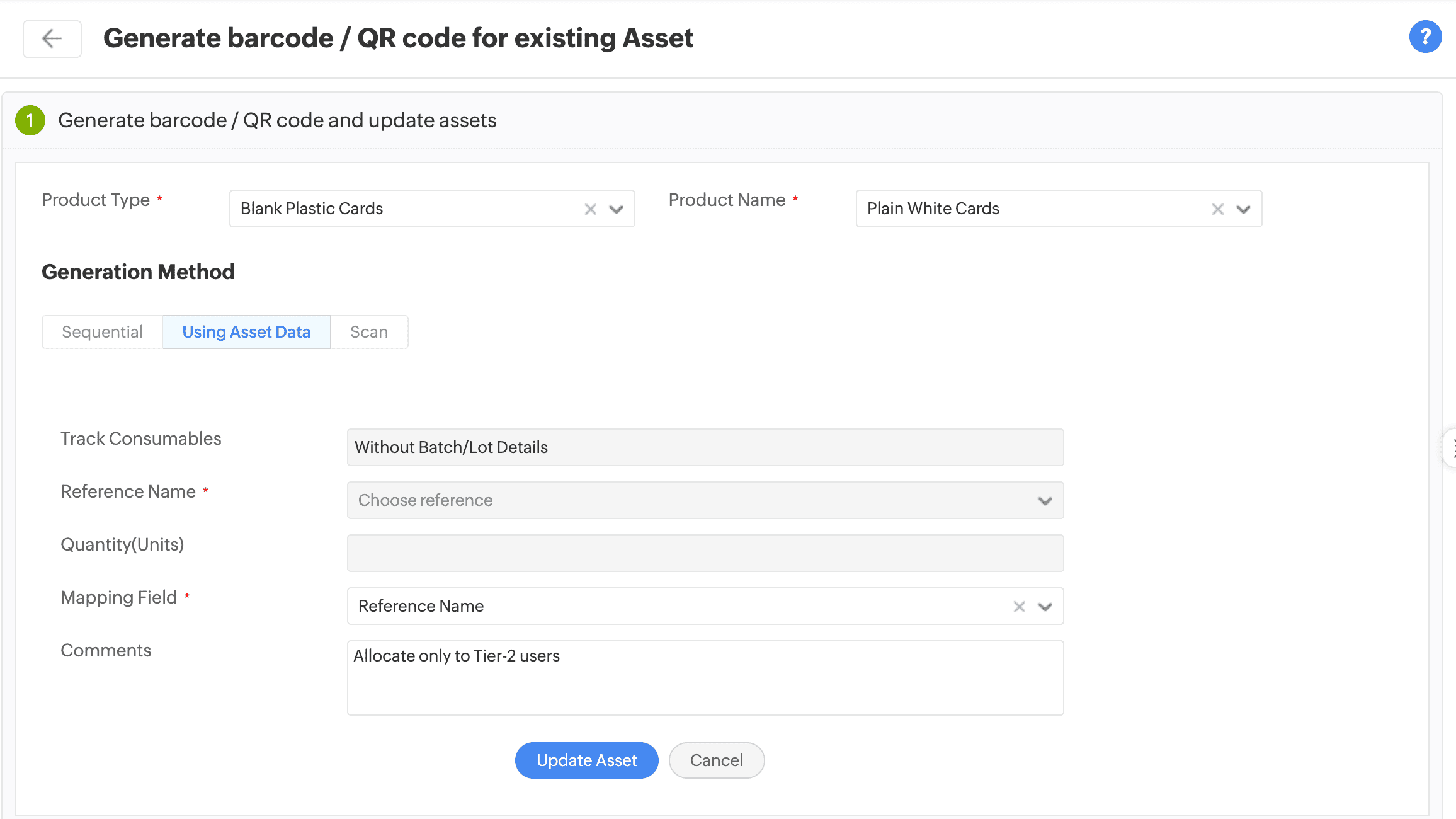Screen dimensions: 1456x819
Task: Switch to the Sequential generation method
Action: pos(102,332)
